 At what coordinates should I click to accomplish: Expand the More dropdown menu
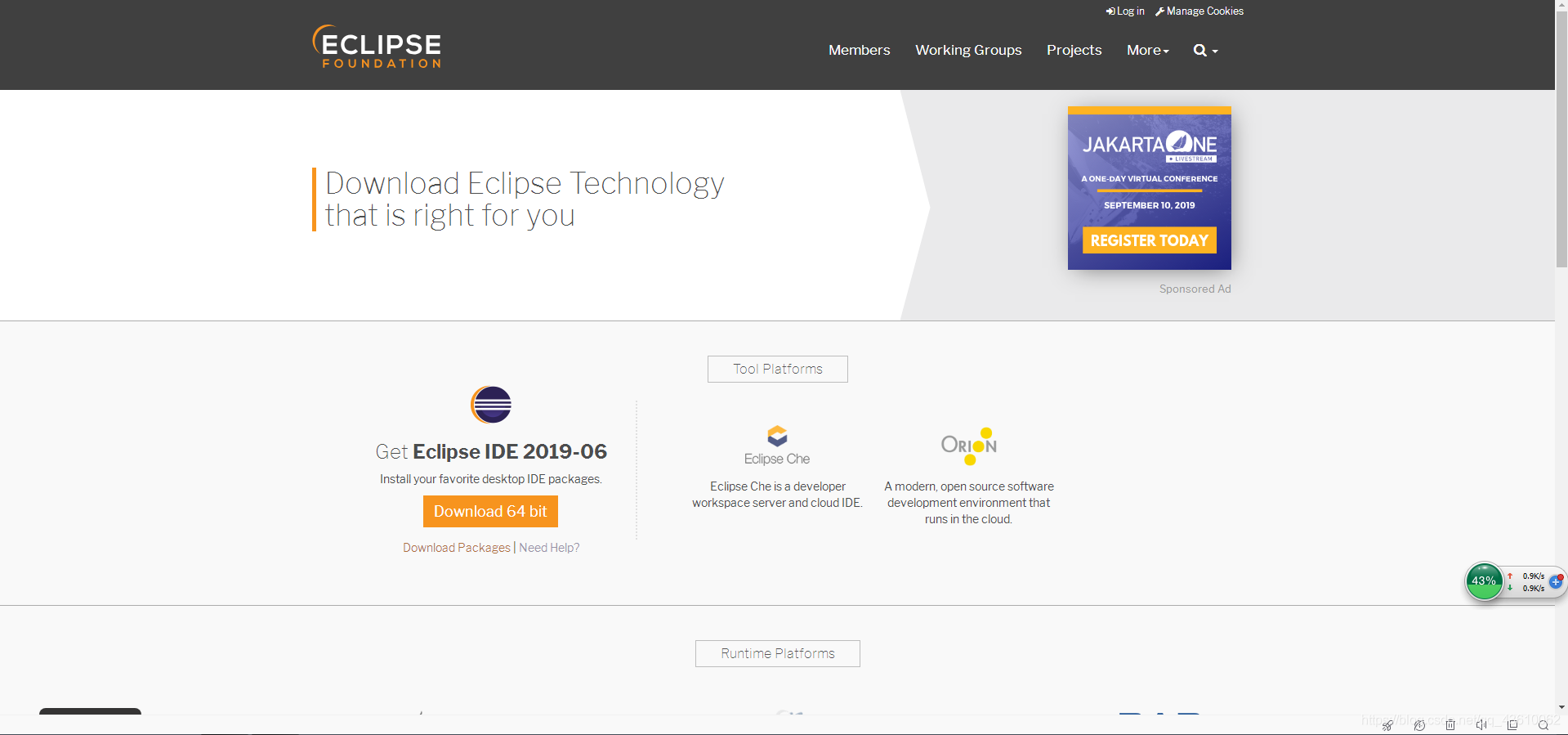(x=1148, y=51)
